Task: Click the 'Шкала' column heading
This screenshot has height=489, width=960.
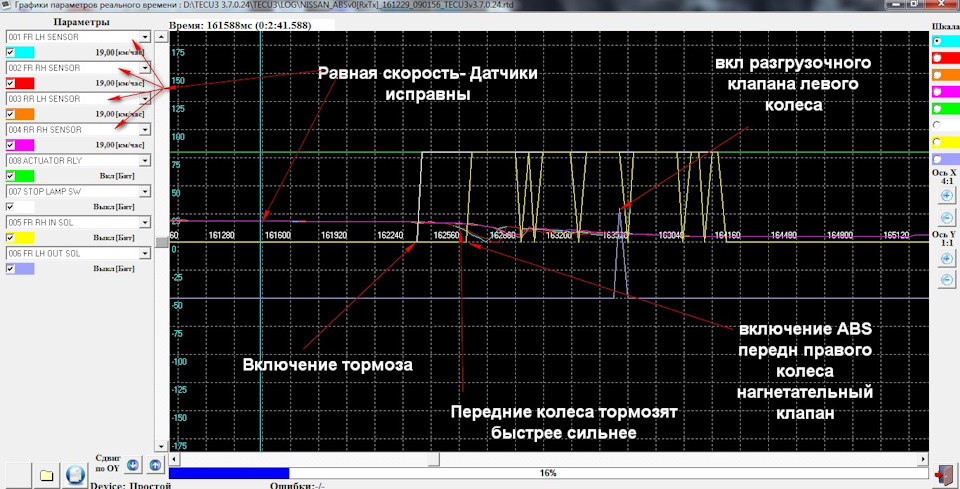Action: click(x=945, y=27)
